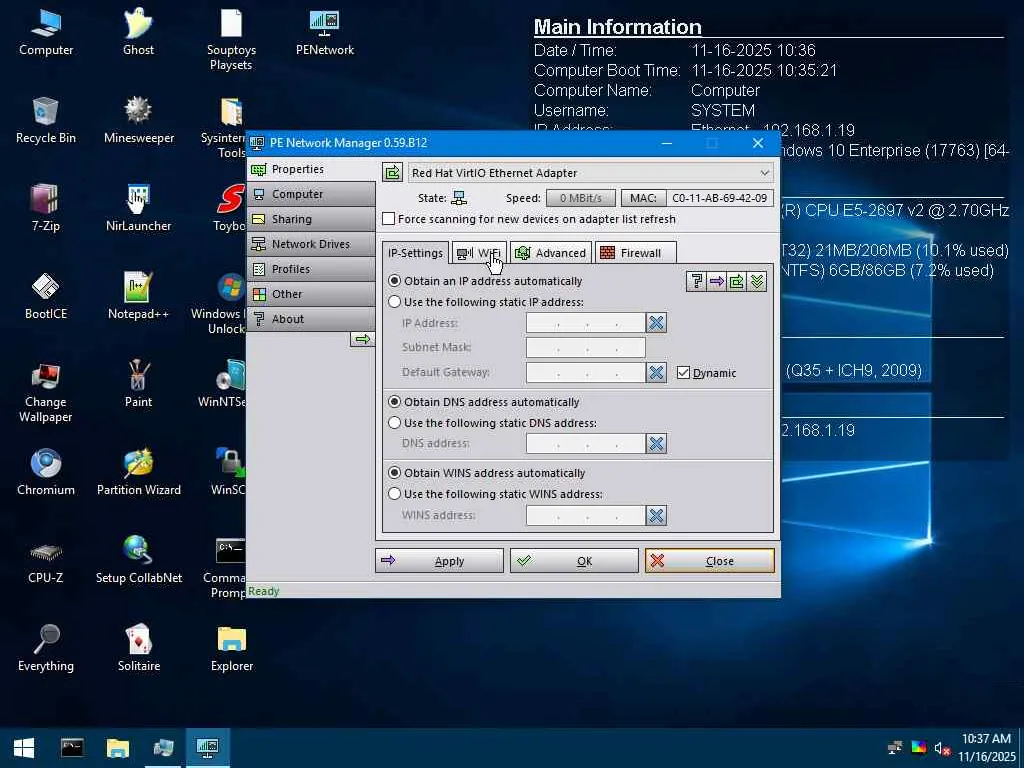1024x768 pixels.
Task: Open Chromium browser icon
Action: pos(46,472)
